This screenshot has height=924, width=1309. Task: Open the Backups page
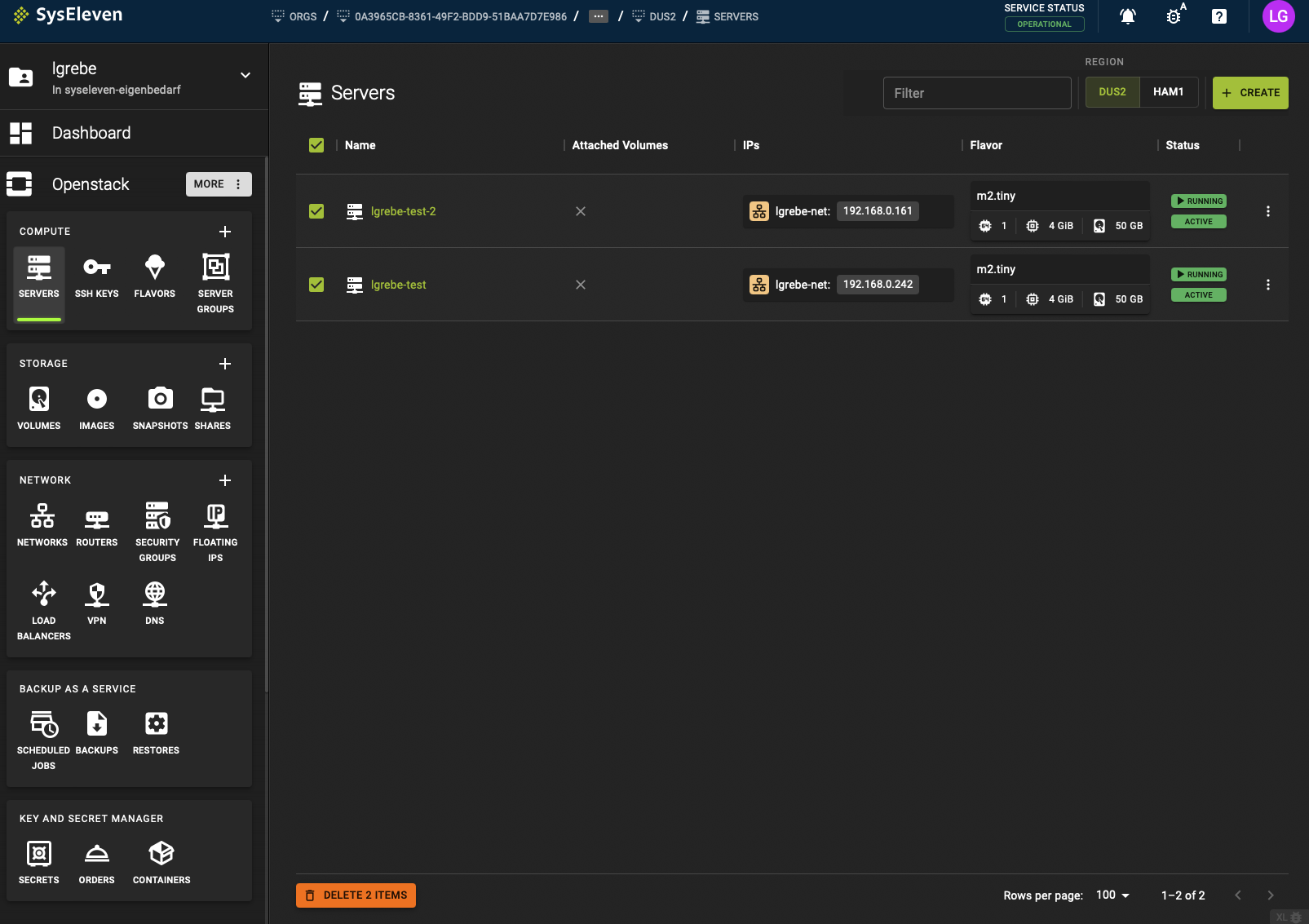tap(97, 734)
